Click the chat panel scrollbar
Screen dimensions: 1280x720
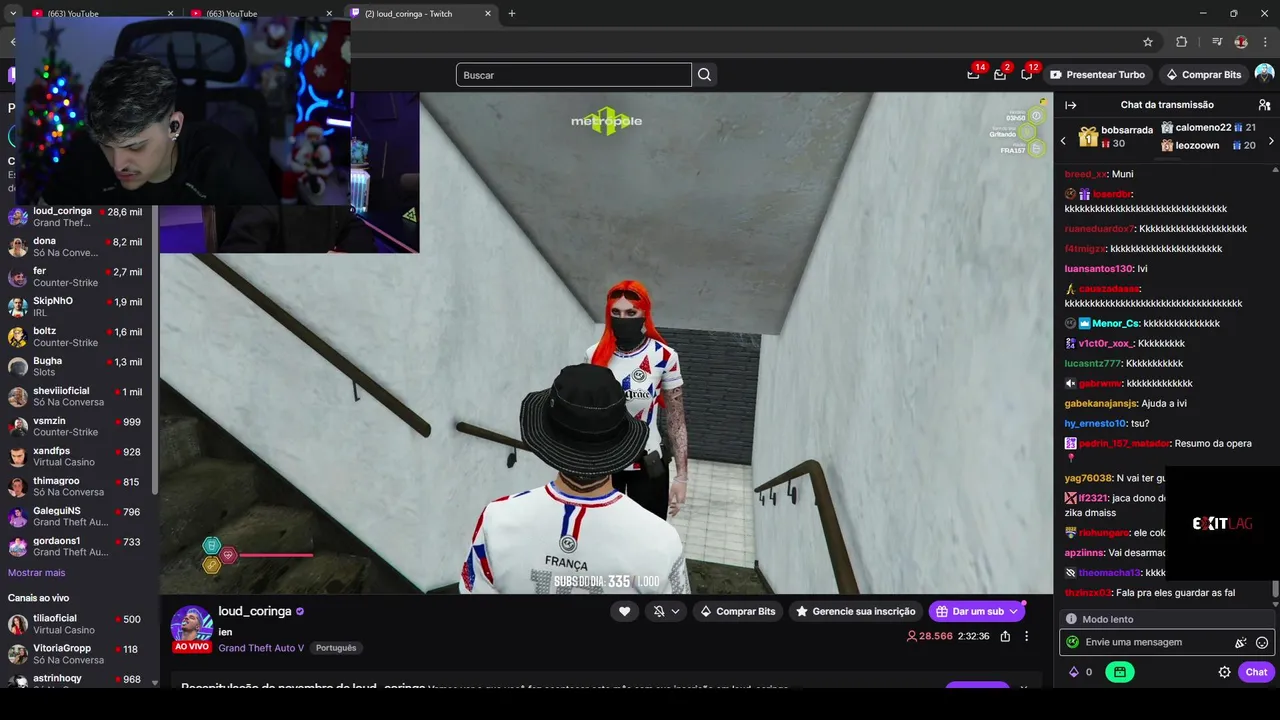coord(1274,590)
